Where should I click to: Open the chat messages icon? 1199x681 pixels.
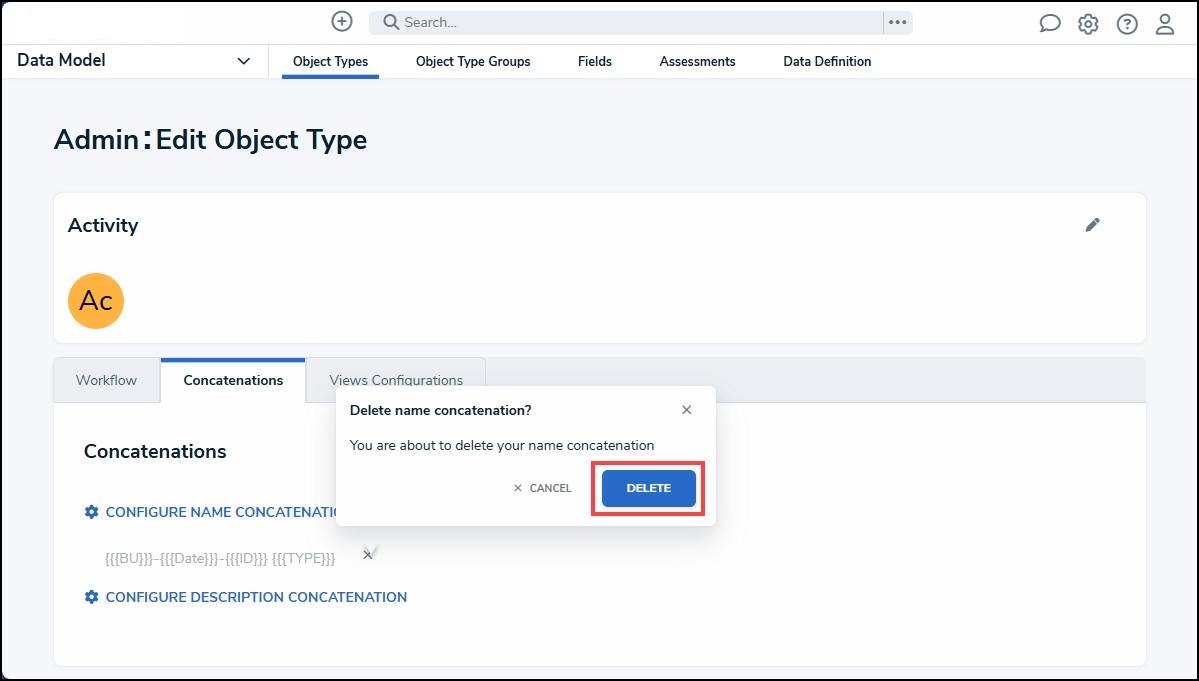point(1050,24)
